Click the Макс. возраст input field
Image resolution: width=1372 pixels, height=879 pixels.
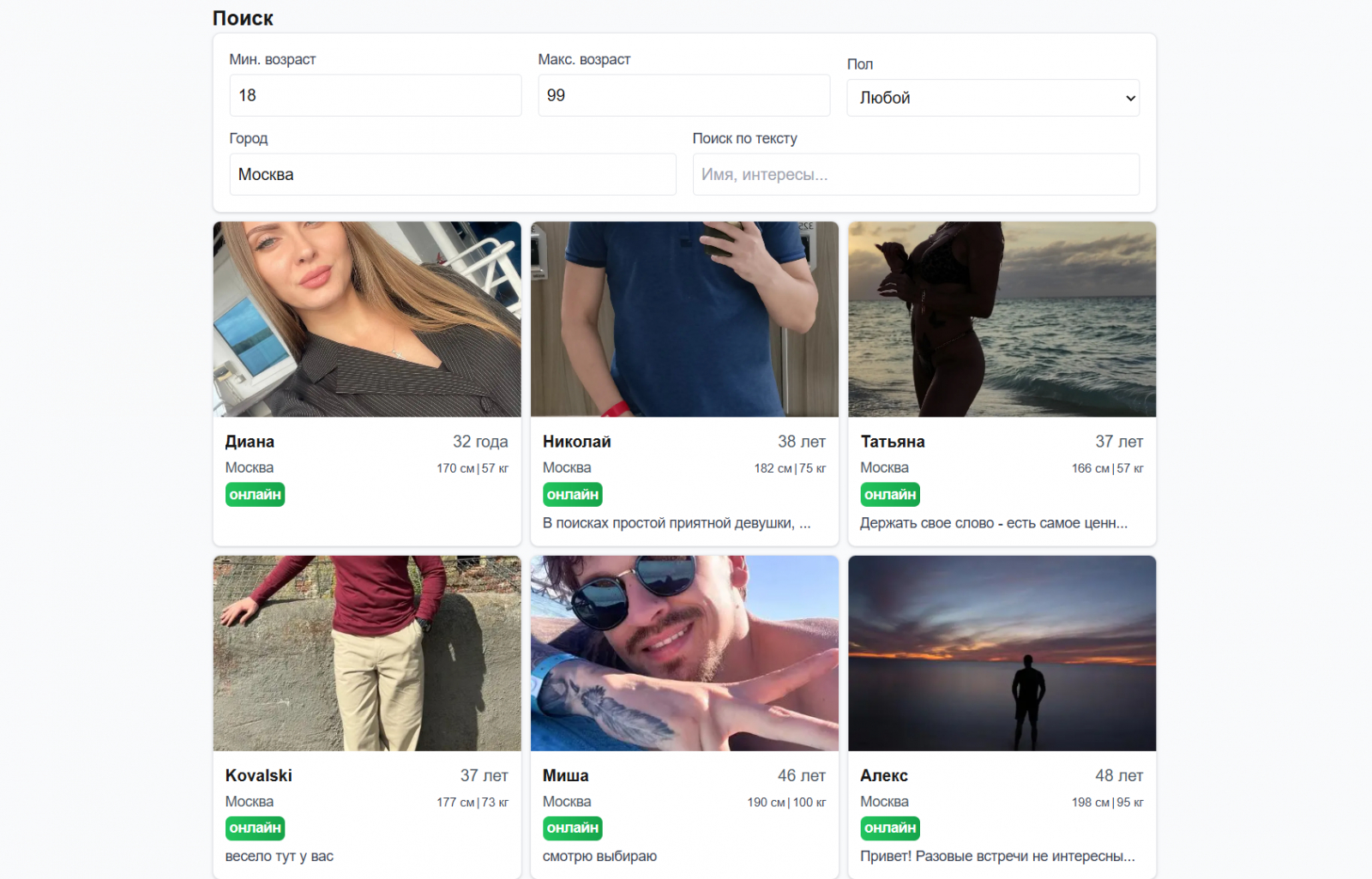pyautogui.click(x=683, y=95)
